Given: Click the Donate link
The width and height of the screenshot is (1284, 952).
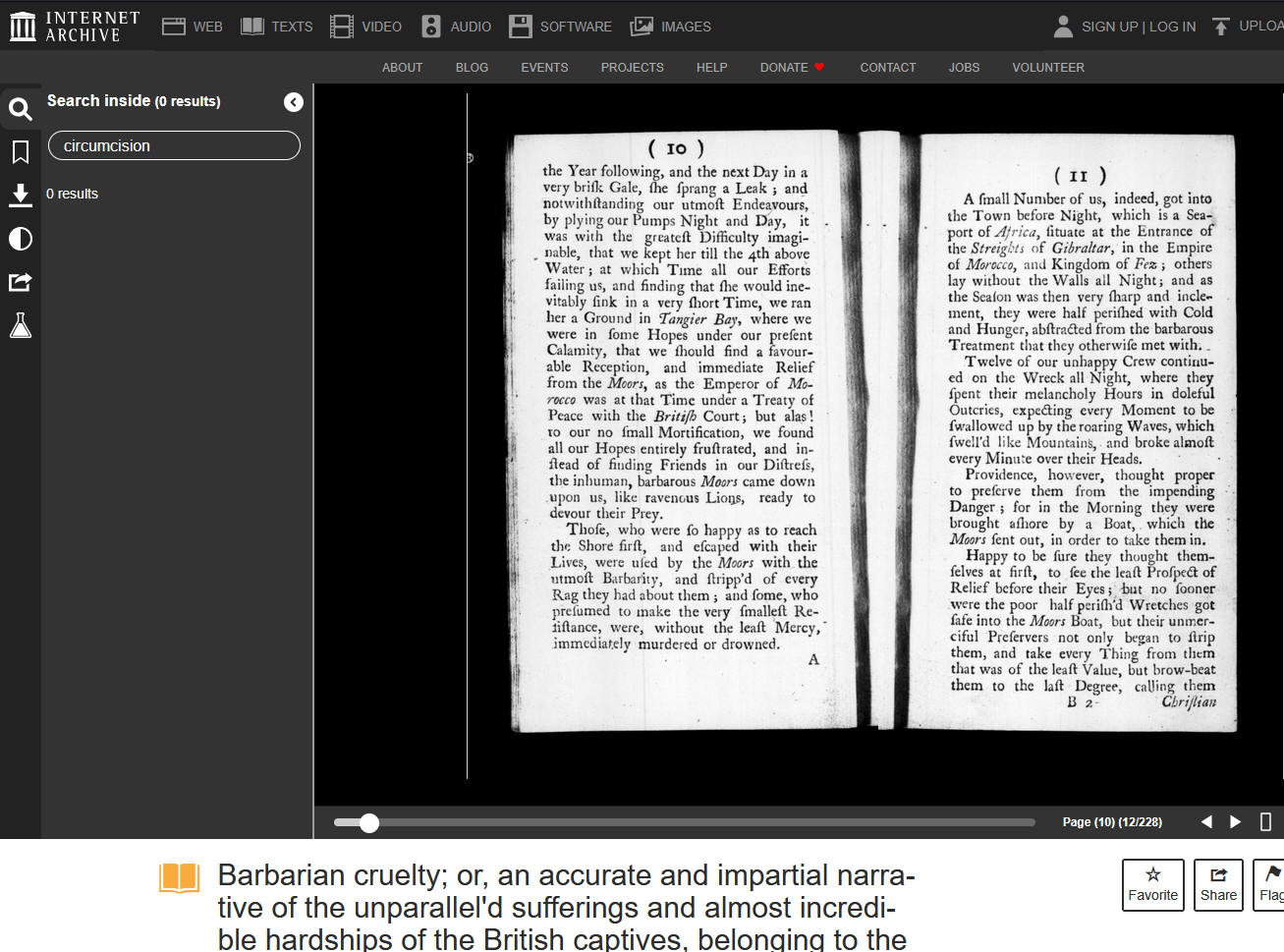Looking at the screenshot, I should point(792,67).
